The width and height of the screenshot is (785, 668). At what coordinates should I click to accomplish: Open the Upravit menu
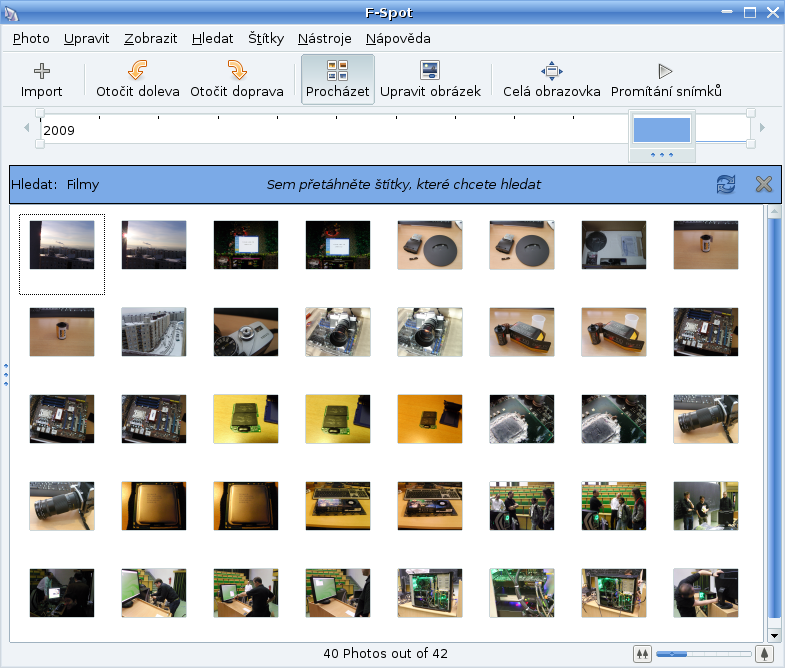click(x=87, y=39)
